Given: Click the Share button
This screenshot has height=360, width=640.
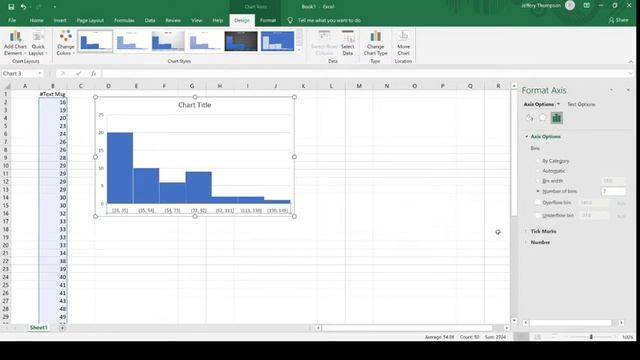Looking at the screenshot, I should tap(618, 20).
